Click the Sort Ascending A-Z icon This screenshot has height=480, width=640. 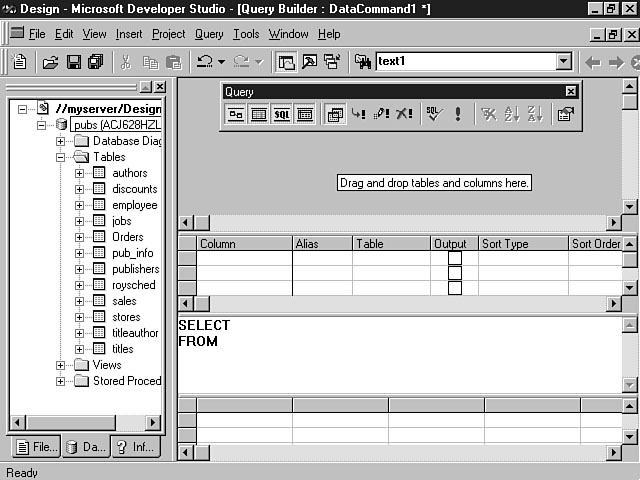pos(512,115)
